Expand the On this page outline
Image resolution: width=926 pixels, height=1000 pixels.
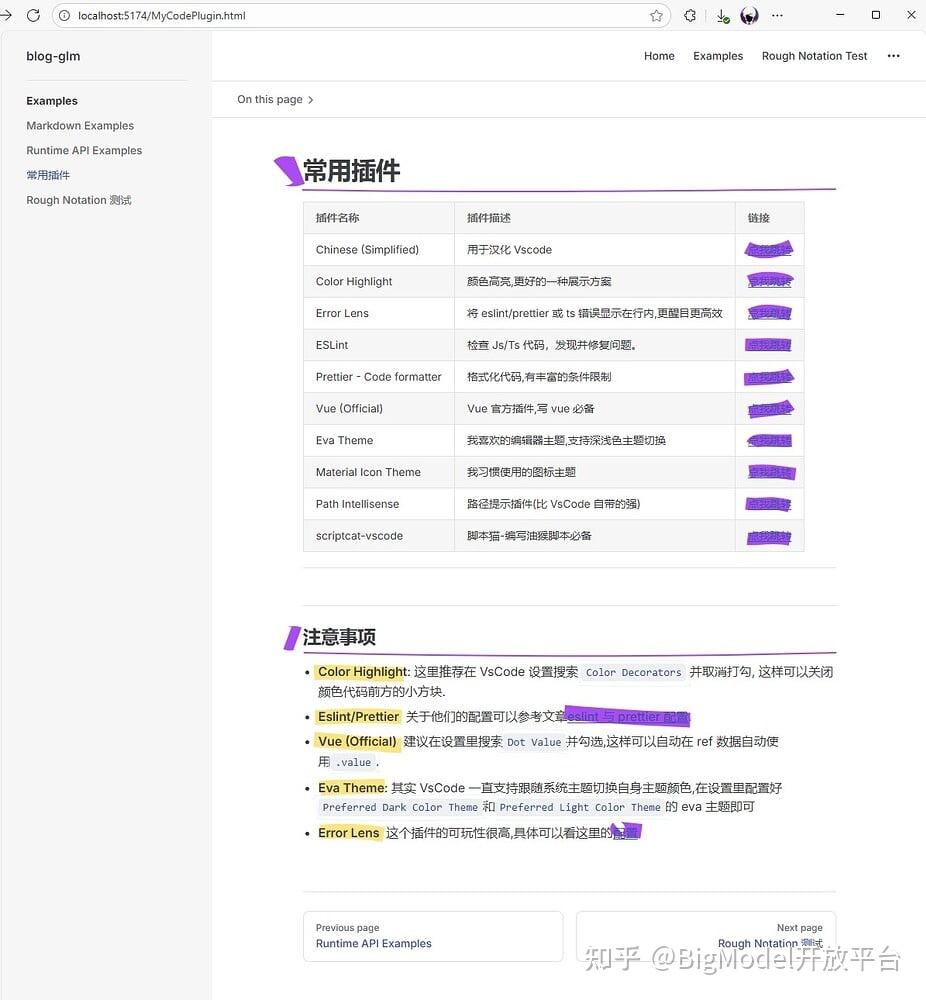click(275, 99)
